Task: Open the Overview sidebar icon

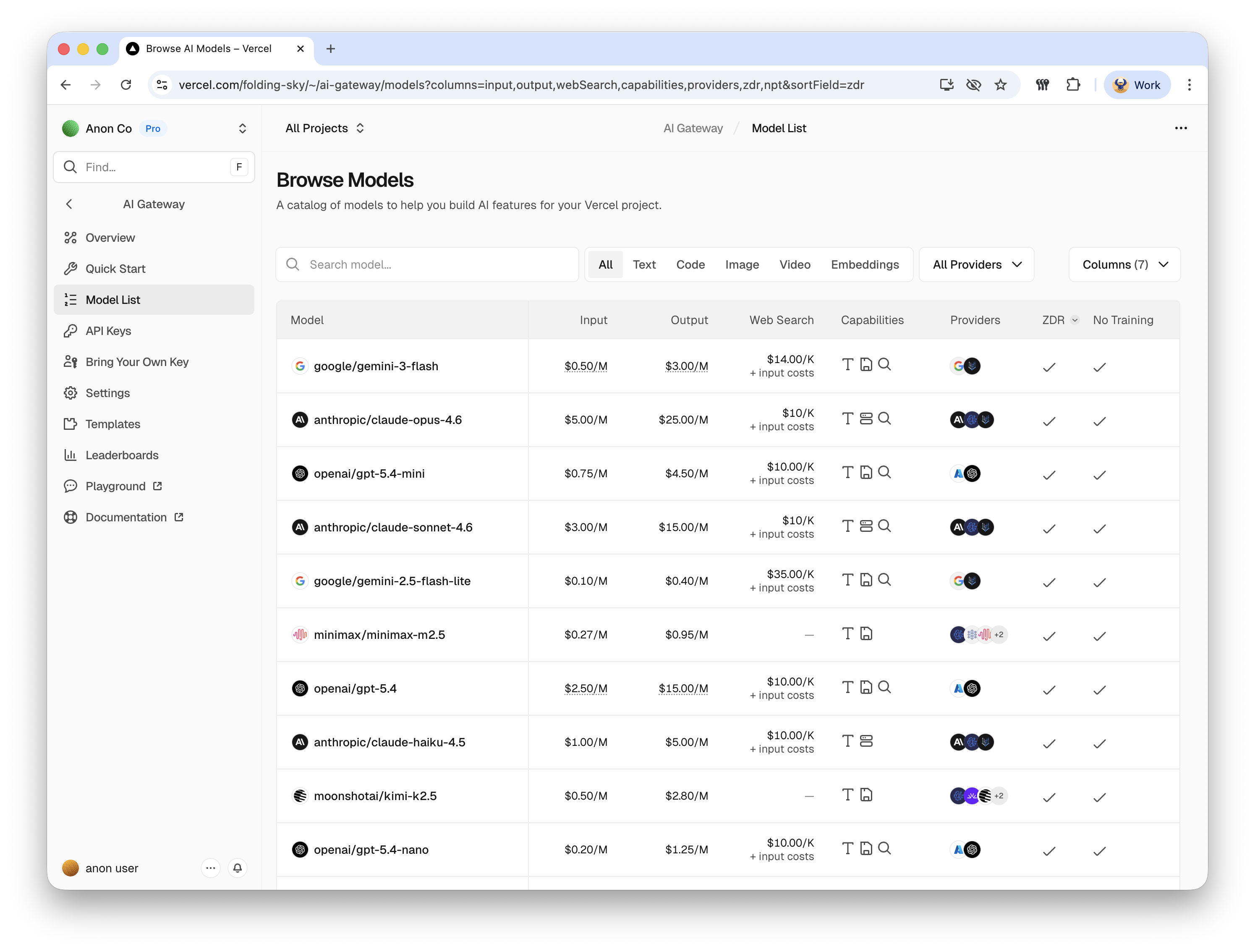Action: pos(71,238)
